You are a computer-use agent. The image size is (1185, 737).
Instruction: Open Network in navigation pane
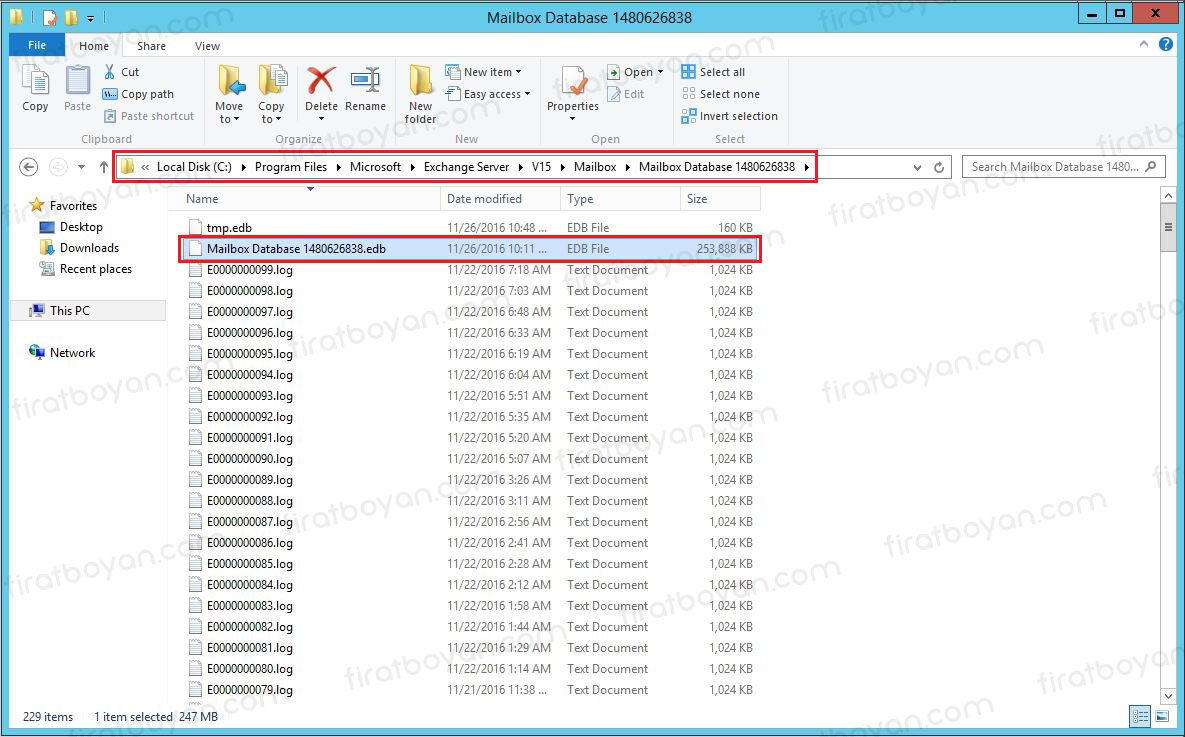[x=62, y=353]
